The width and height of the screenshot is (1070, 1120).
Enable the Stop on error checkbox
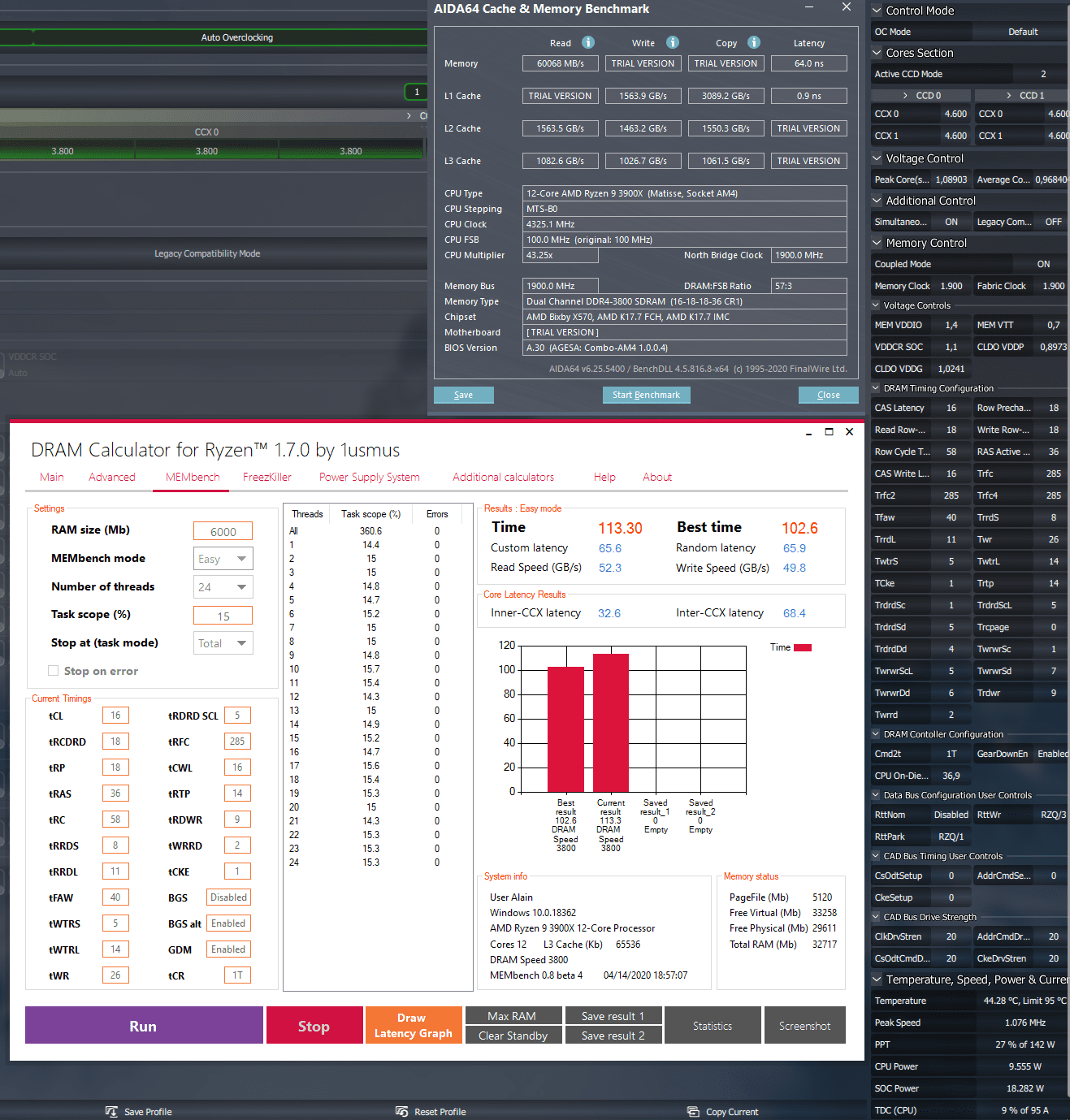point(54,671)
